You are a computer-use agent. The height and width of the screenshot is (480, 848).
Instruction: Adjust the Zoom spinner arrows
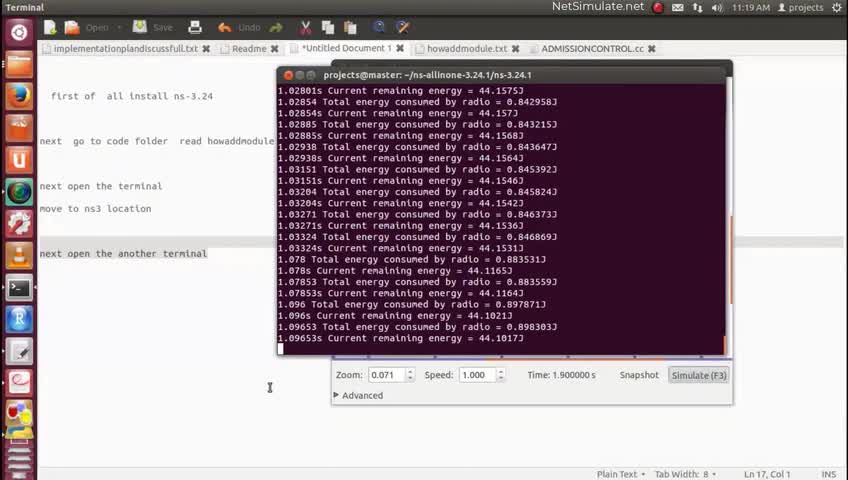[410, 375]
